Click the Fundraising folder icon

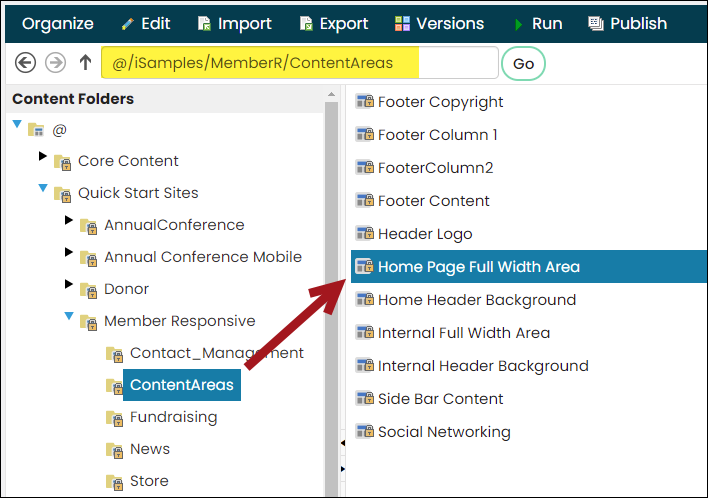click(115, 419)
